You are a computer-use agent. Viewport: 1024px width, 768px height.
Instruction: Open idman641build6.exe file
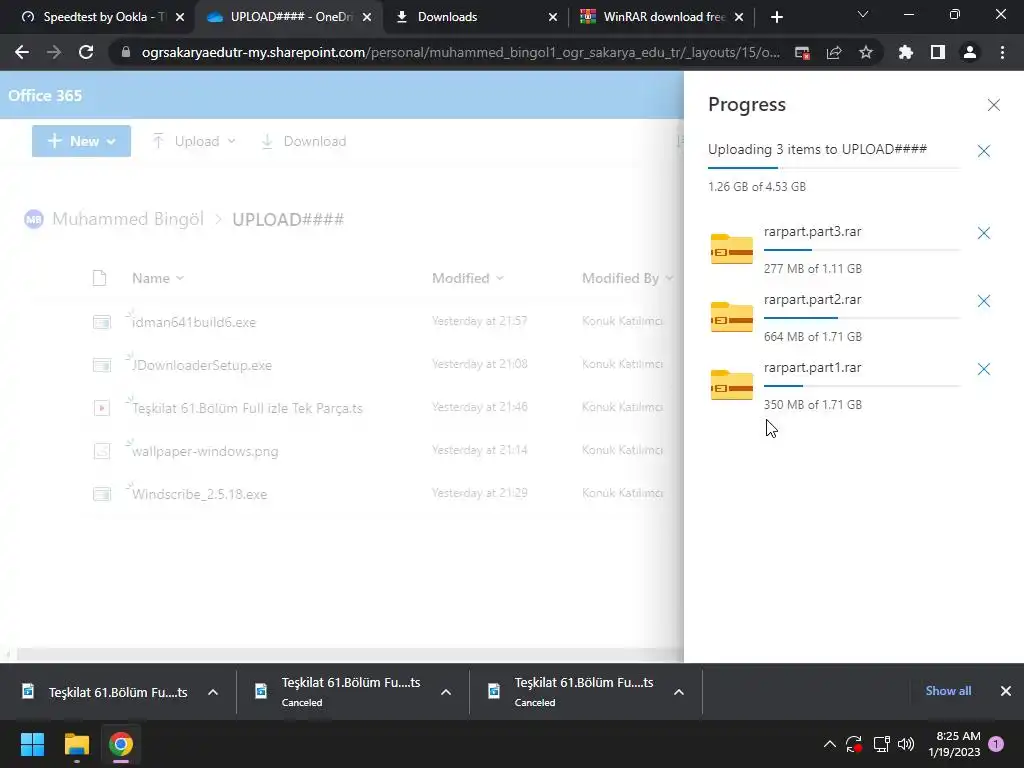pyautogui.click(x=193, y=322)
